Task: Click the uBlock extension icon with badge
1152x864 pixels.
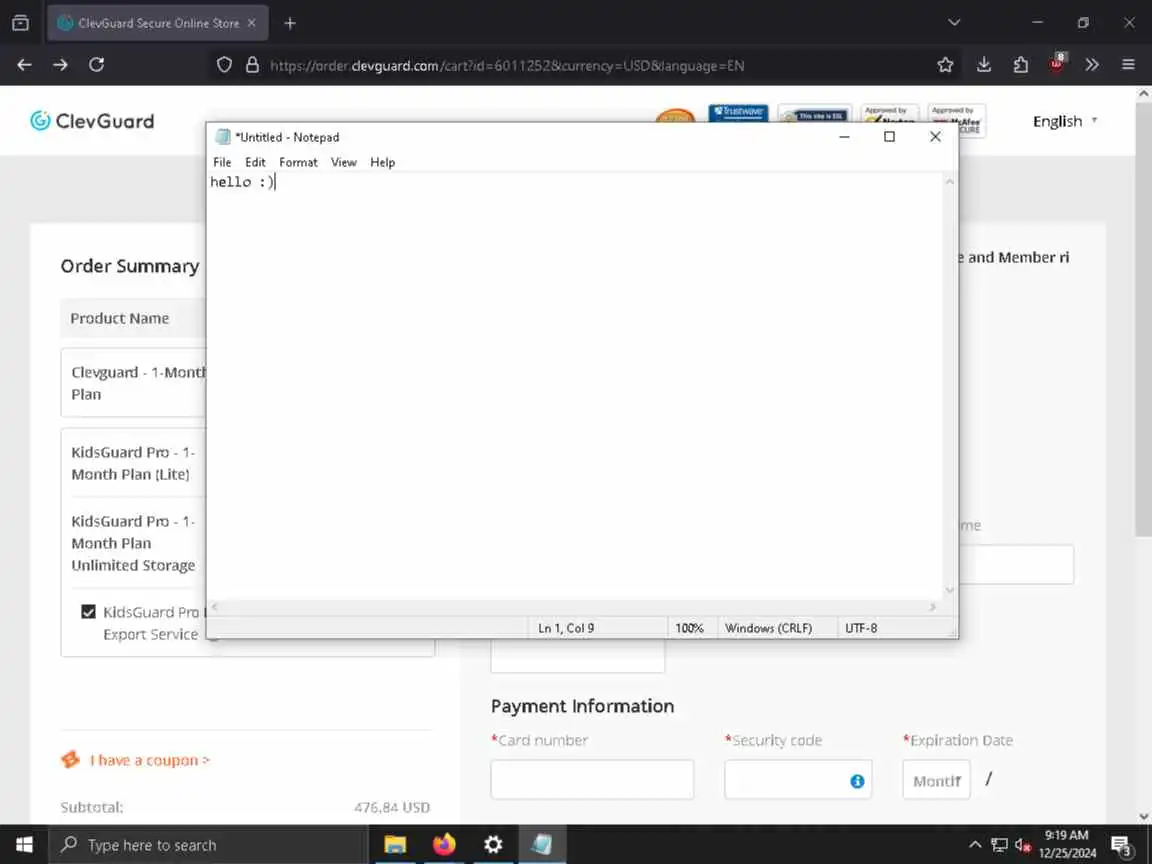Action: [1056, 63]
